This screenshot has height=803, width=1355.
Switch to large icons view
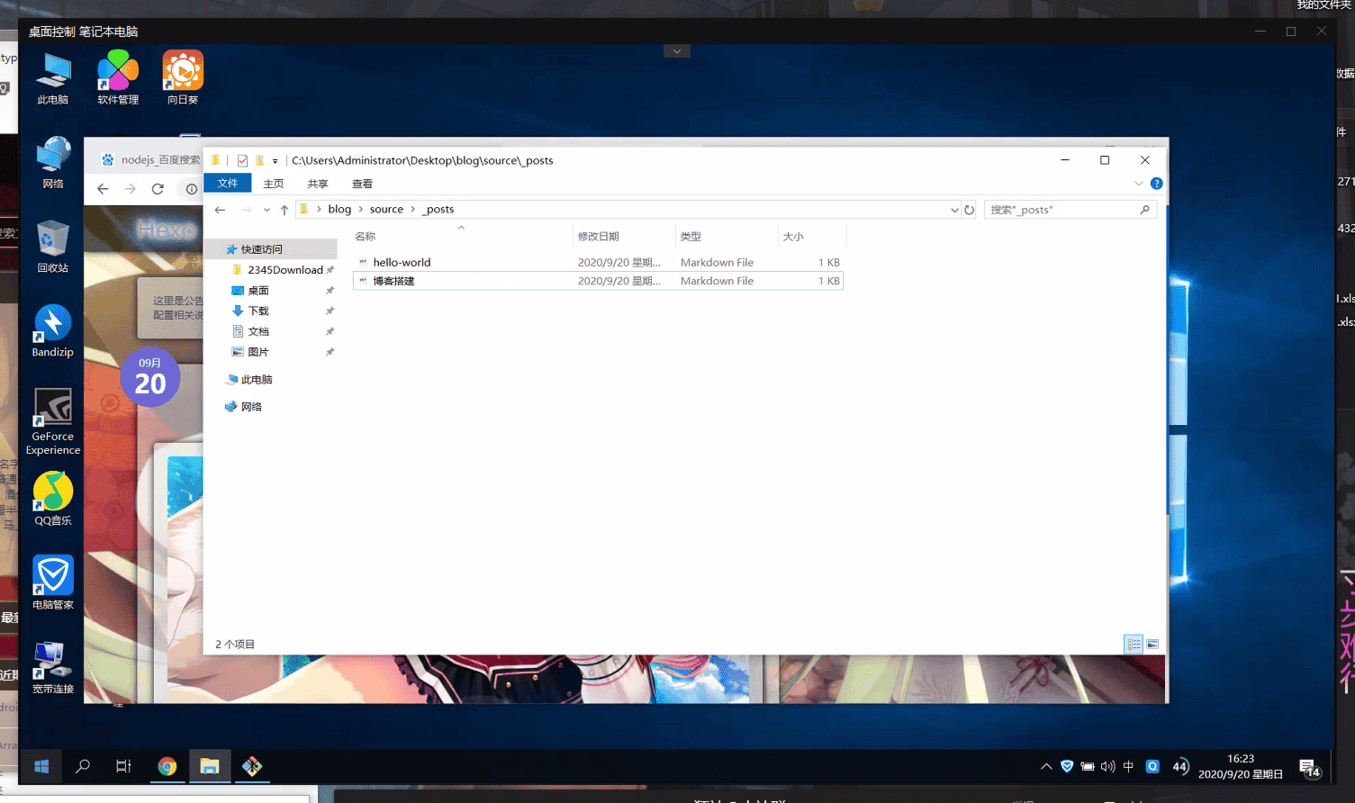tap(1153, 644)
